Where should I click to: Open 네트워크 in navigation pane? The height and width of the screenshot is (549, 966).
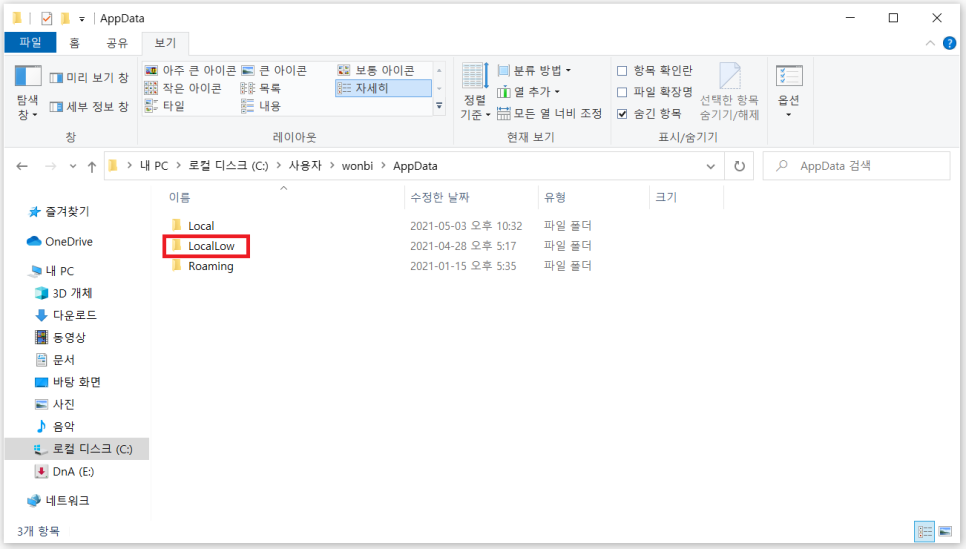[x=59, y=501]
